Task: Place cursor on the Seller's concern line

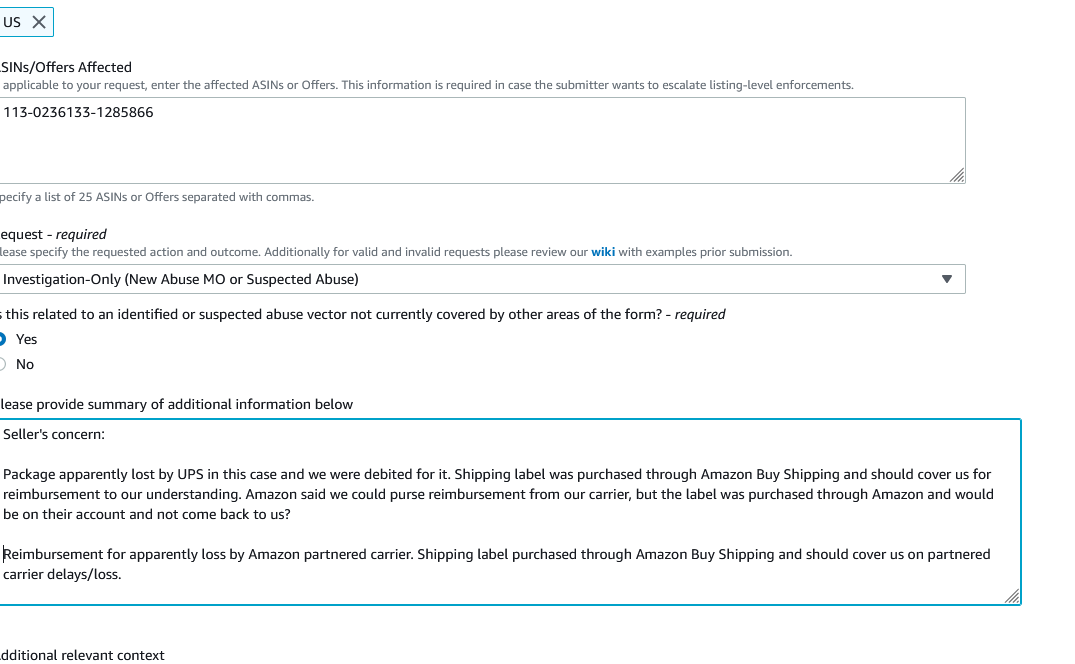Action: [x=54, y=434]
